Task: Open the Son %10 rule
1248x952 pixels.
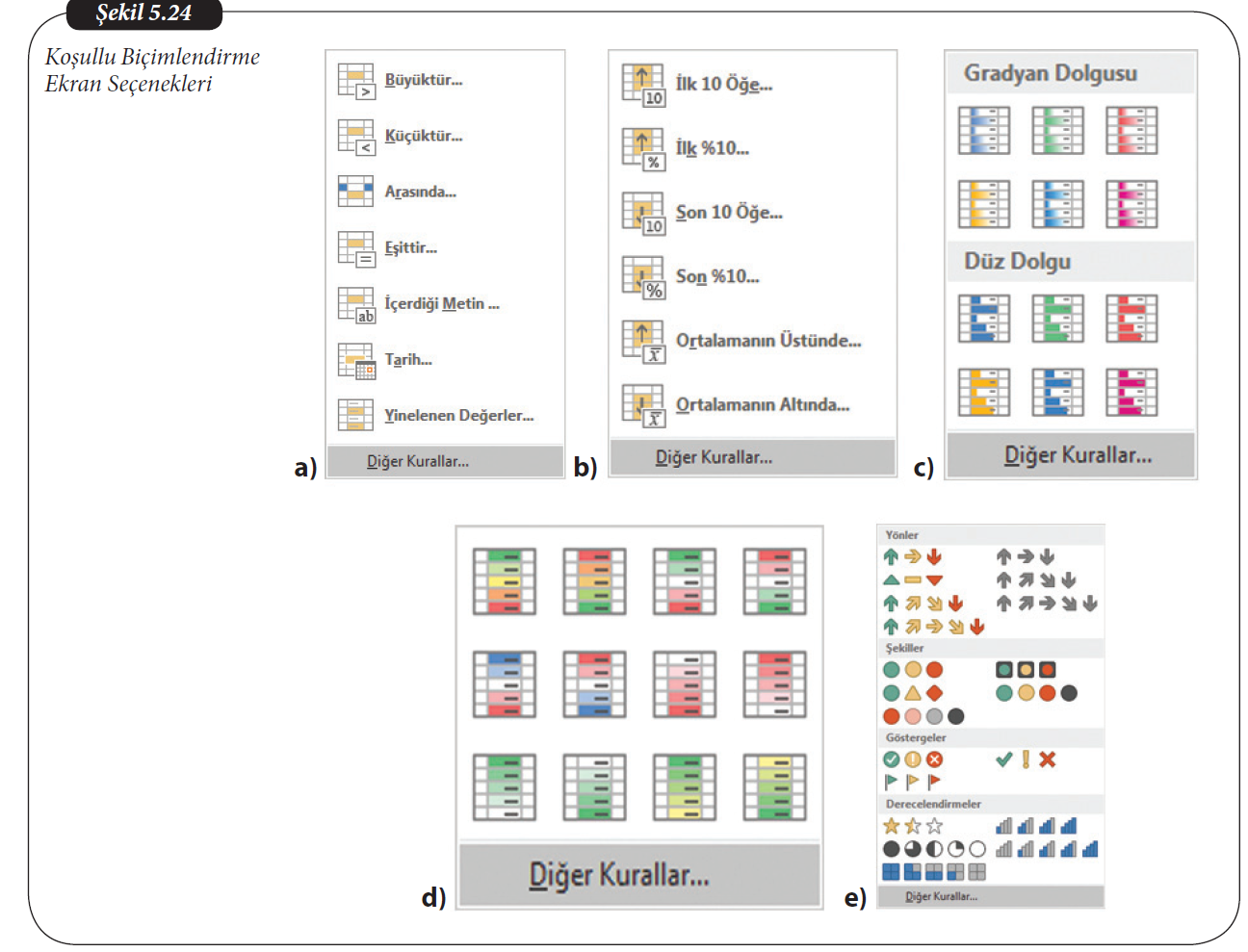Action: (716, 277)
